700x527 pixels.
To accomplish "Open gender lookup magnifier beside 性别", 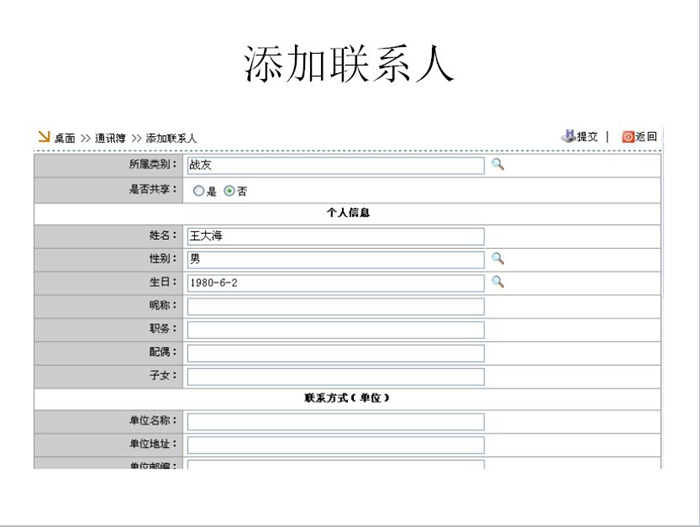I will pos(498,259).
